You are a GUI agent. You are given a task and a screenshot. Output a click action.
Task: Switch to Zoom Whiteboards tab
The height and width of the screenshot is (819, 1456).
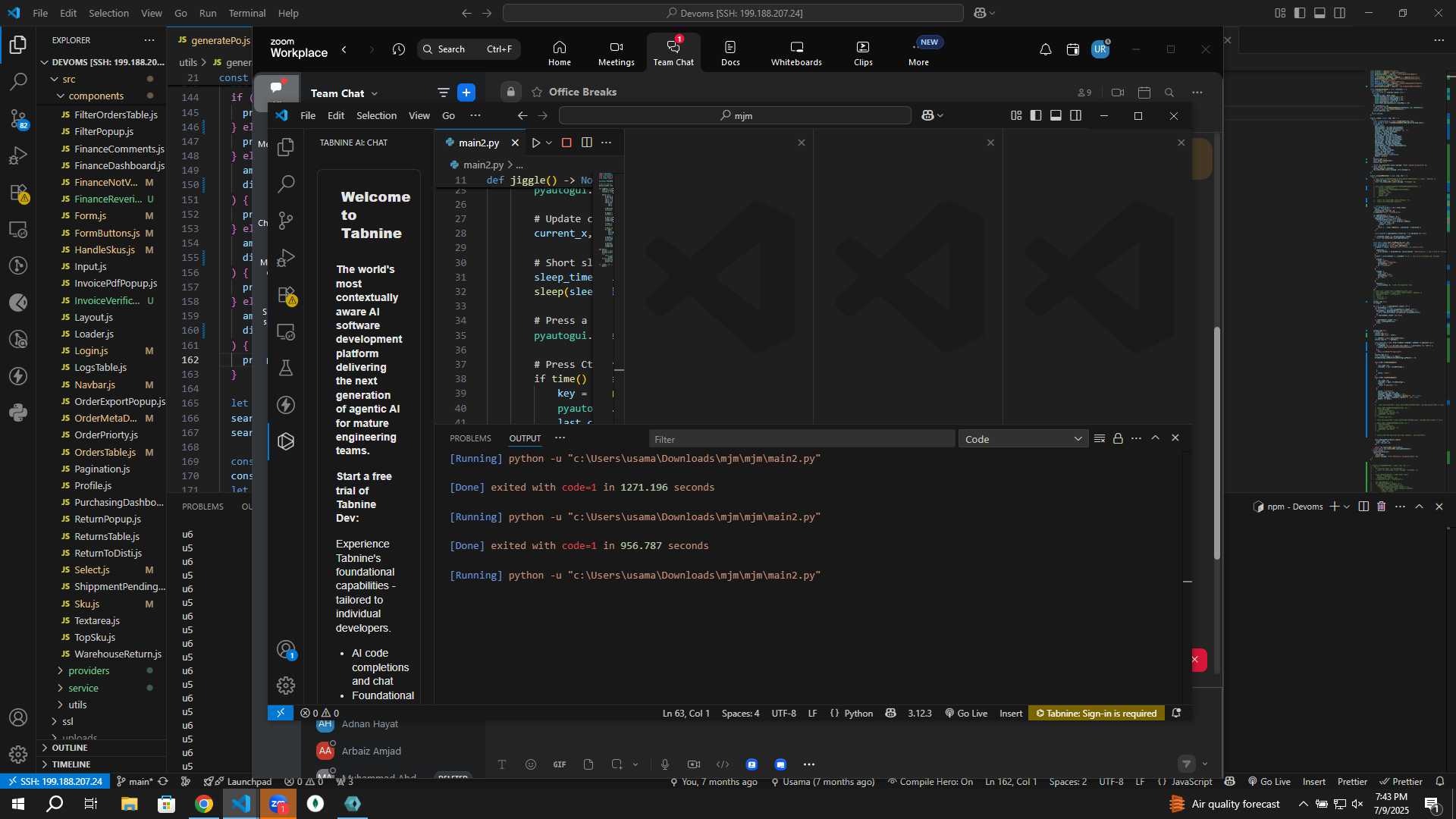click(x=796, y=53)
